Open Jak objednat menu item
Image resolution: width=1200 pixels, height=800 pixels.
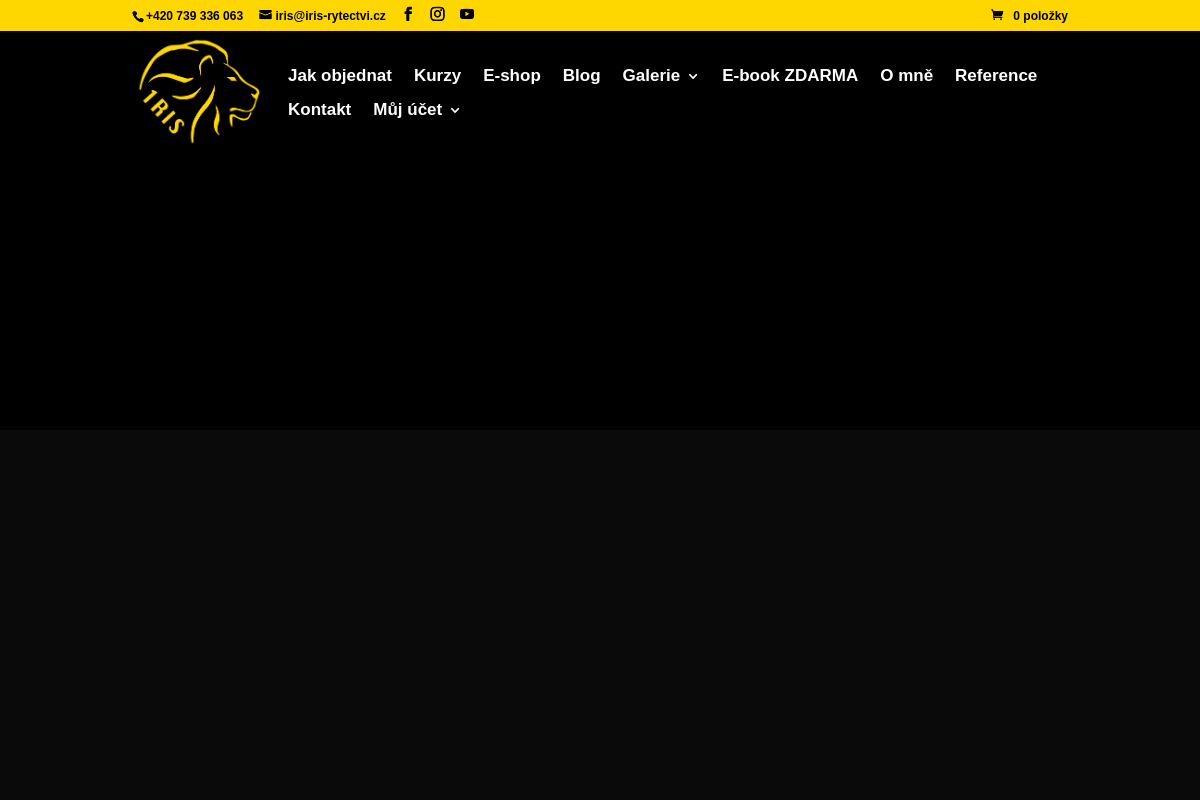coord(340,76)
